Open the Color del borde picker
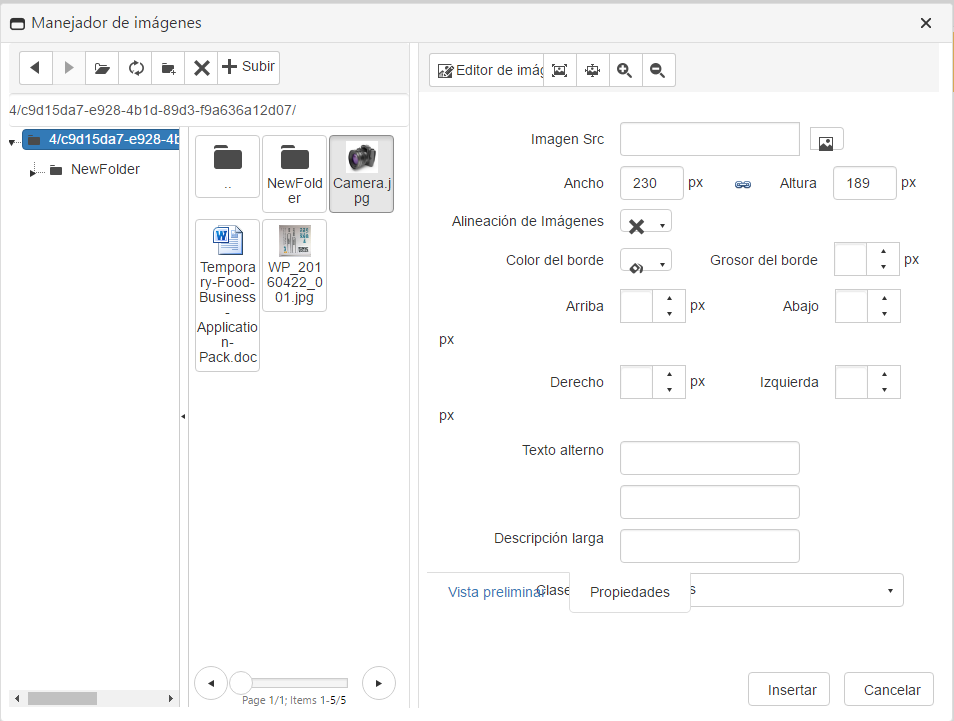The image size is (954, 721). pos(646,261)
